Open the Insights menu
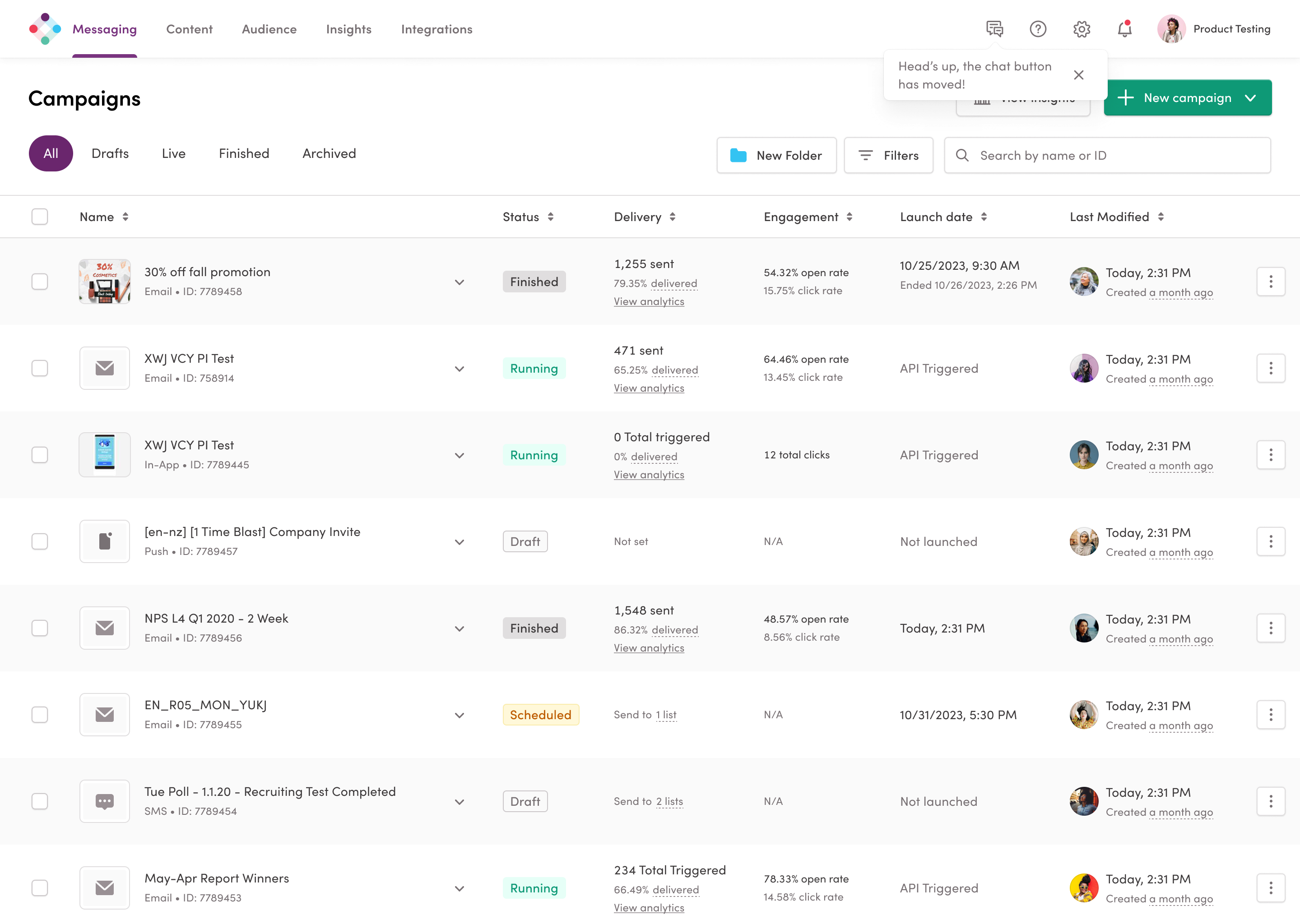This screenshot has width=1300, height=924. coord(348,29)
